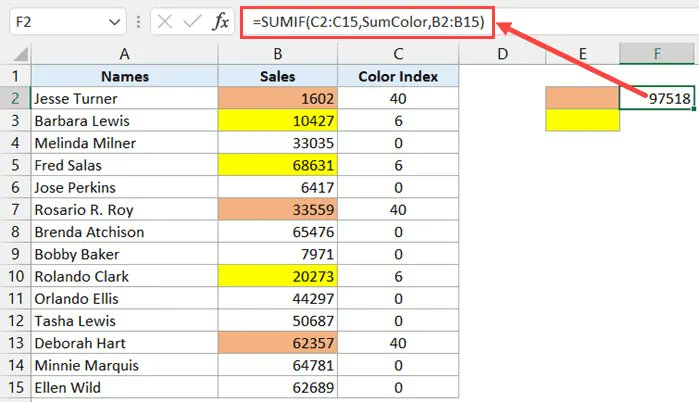
Task: Select empty cell F3 beside yellow swatch
Action: tap(657, 120)
